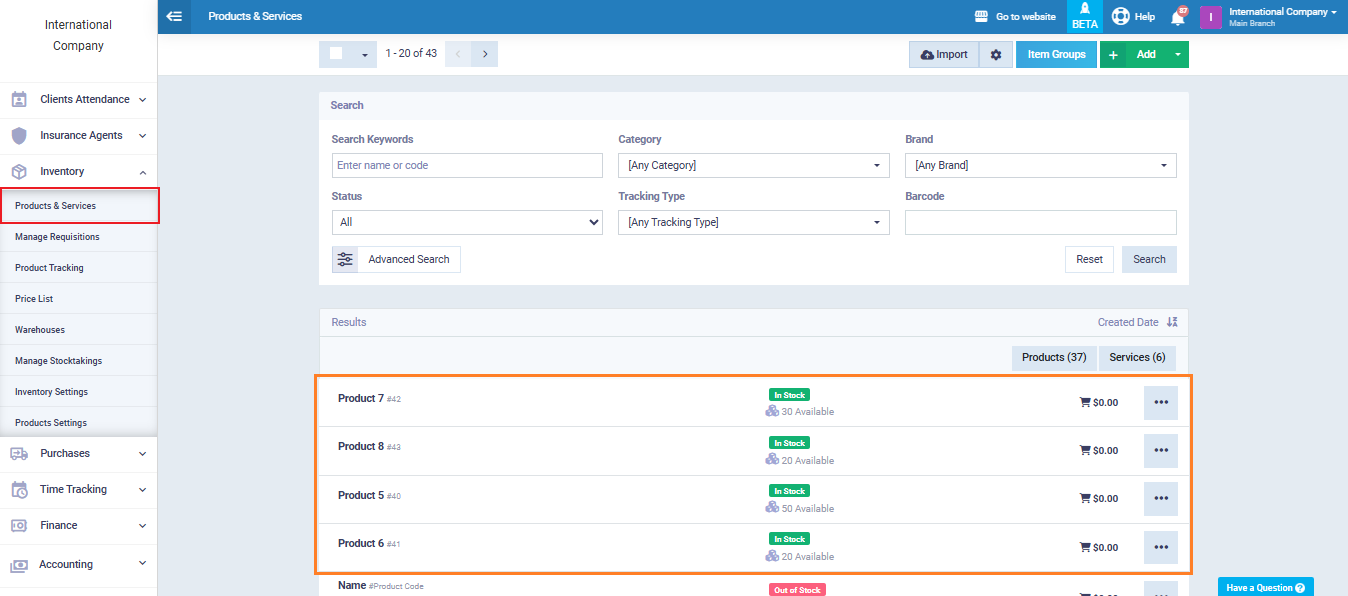The height and width of the screenshot is (596, 1348).
Task: Expand the Status dropdown
Action: click(467, 222)
